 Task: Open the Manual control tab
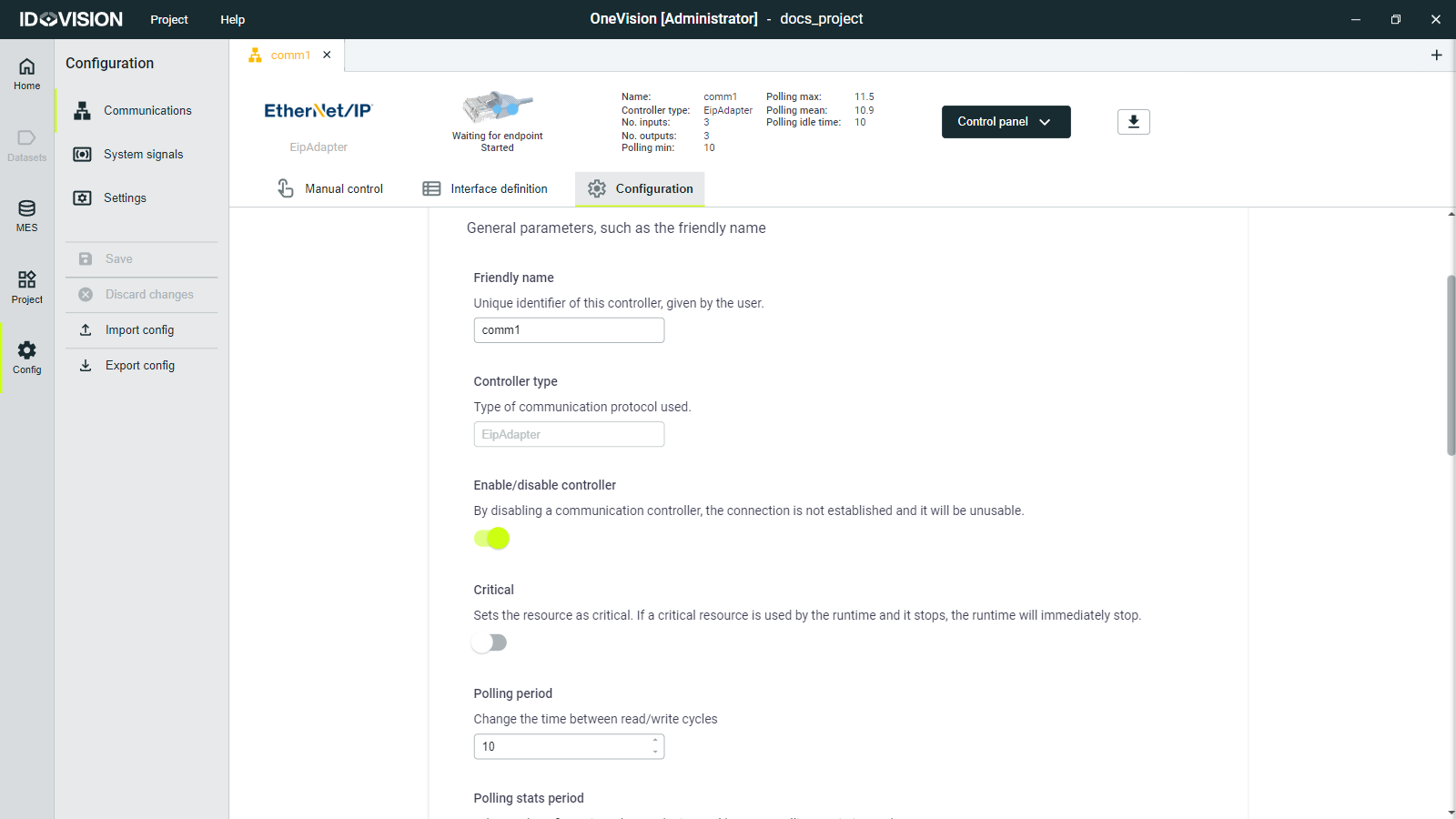[x=344, y=188]
